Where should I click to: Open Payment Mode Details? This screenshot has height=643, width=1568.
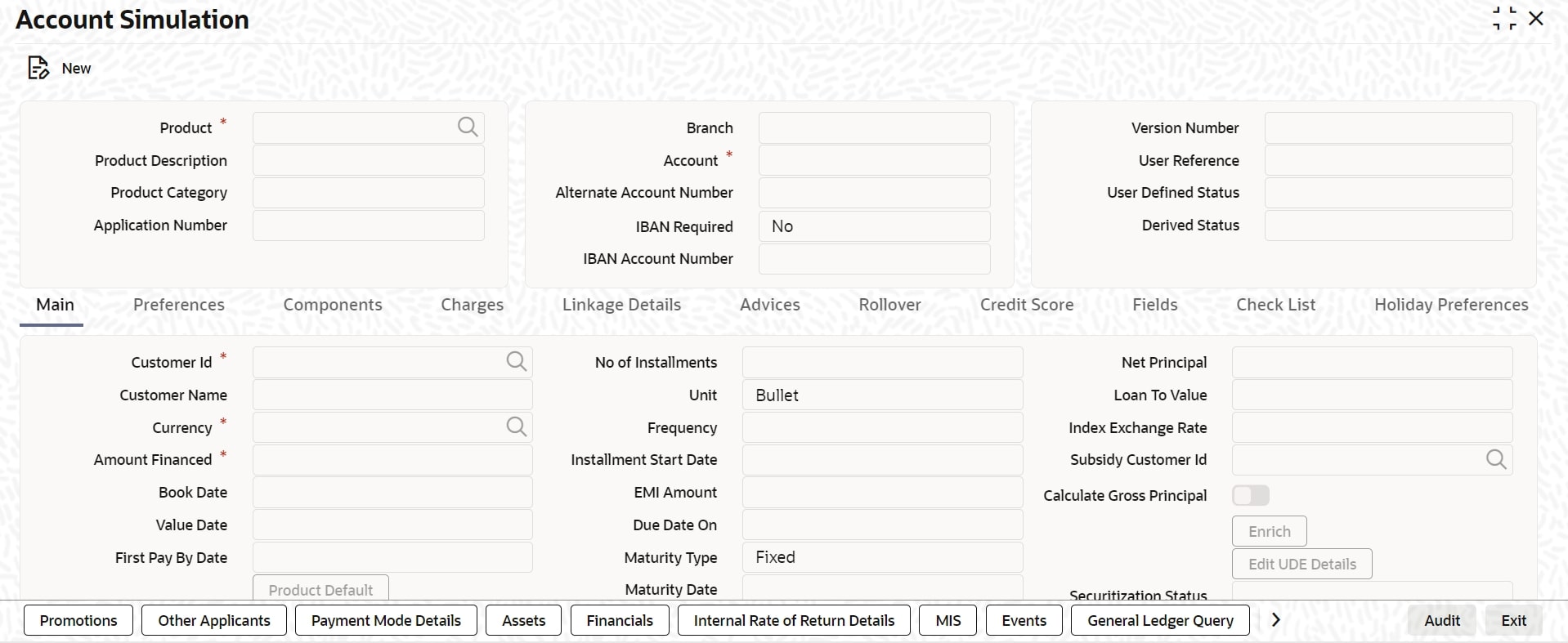(386, 620)
